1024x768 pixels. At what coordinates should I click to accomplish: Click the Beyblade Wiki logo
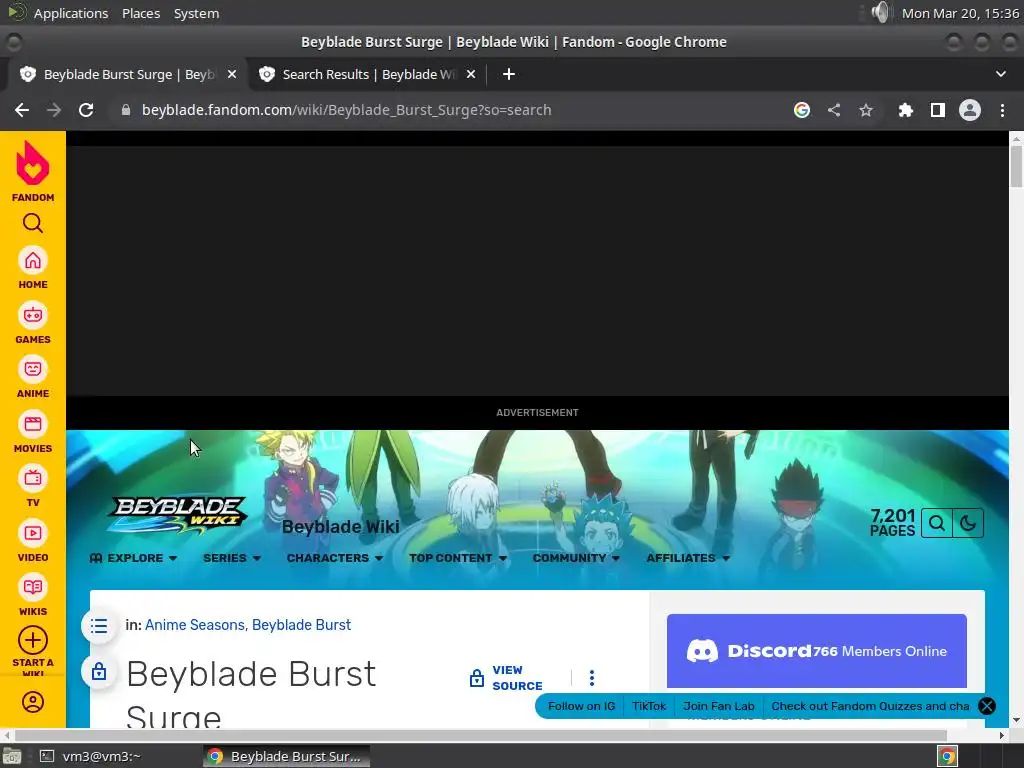[x=177, y=515]
